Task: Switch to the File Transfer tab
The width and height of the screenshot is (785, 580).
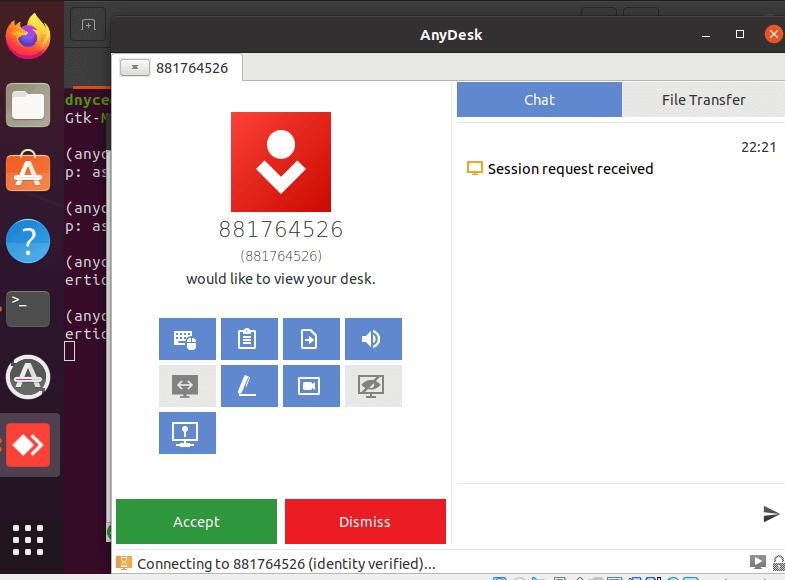Action: pos(703,100)
